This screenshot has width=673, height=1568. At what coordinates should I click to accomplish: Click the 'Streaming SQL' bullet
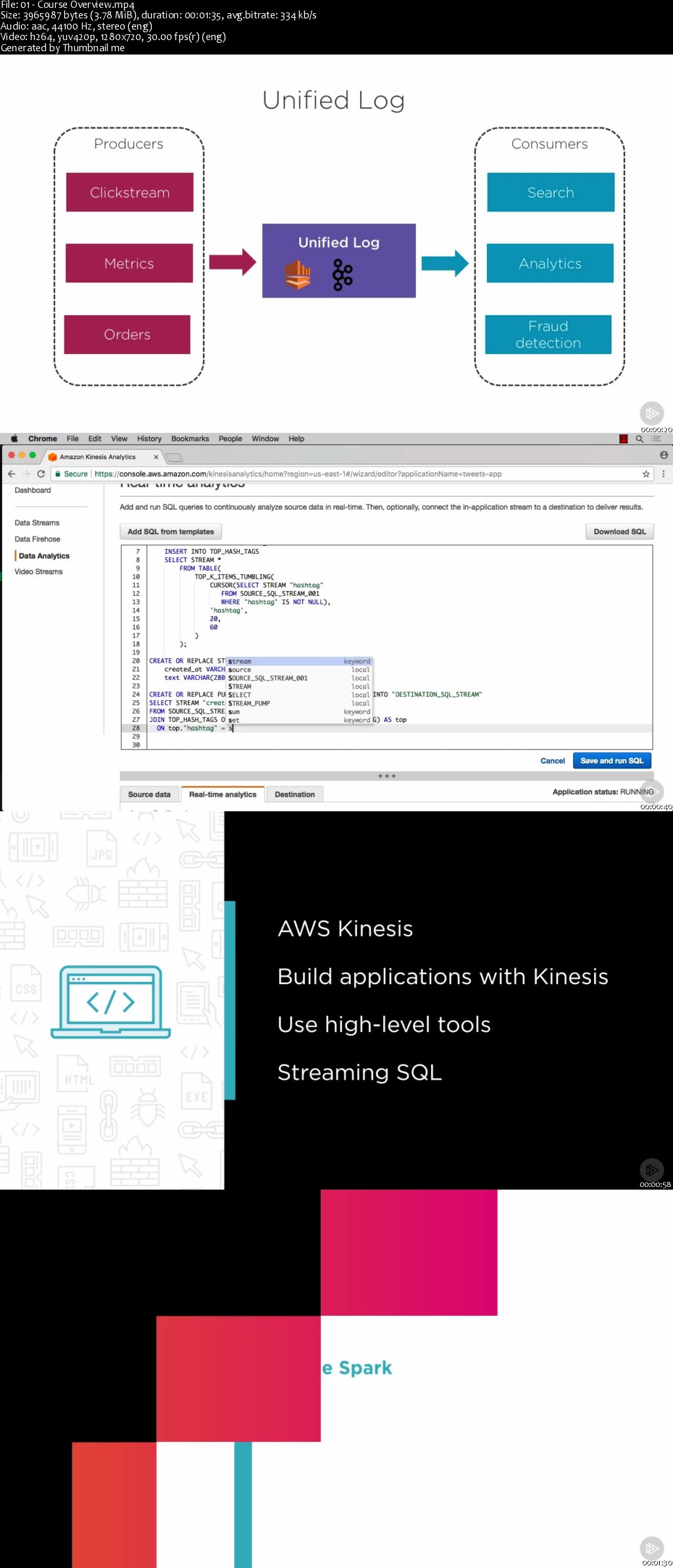[360, 1072]
